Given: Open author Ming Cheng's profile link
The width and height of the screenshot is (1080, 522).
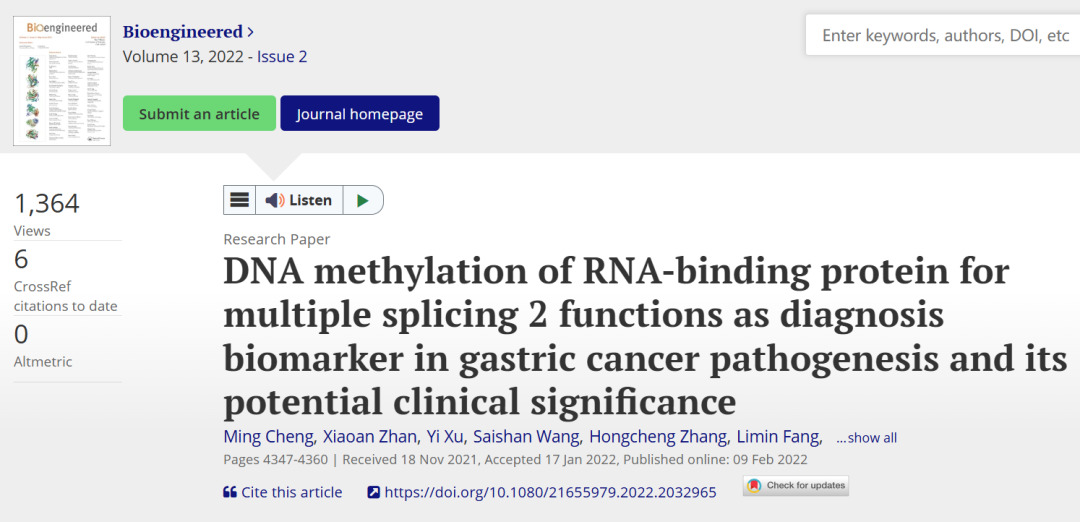Looking at the screenshot, I should pos(269,437).
